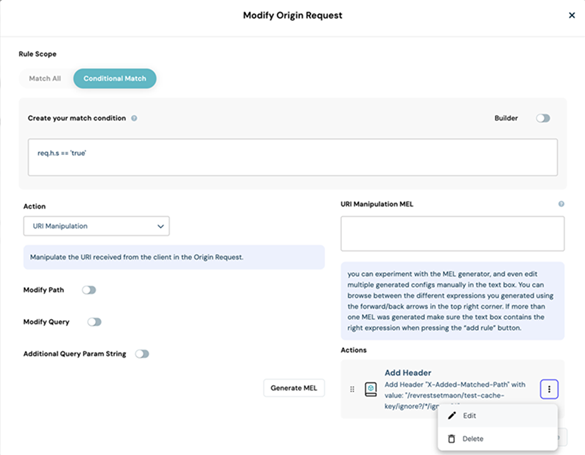The width and height of the screenshot is (585, 455).
Task: Click the URI Manipulation MEL text box
Action: tap(453, 233)
